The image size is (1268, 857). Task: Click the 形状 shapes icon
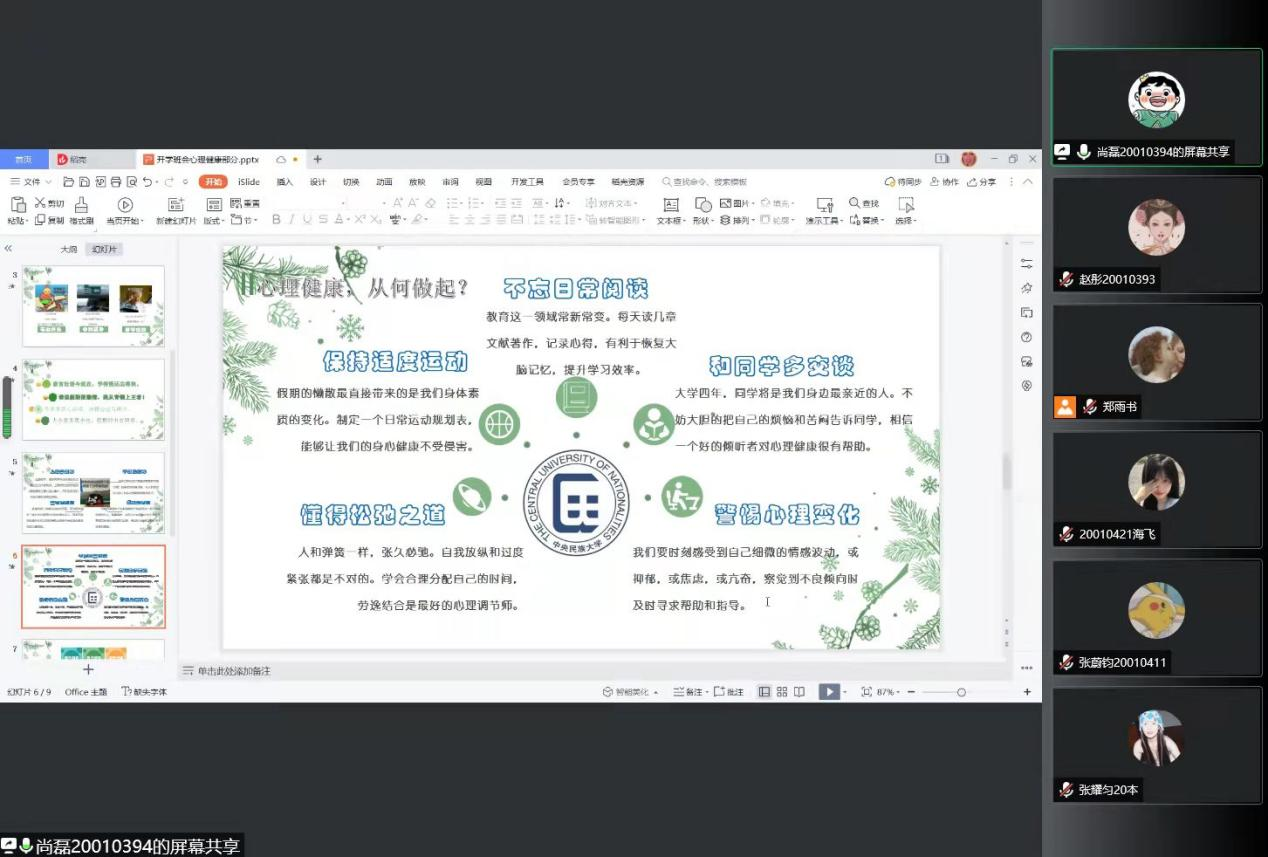[703, 204]
